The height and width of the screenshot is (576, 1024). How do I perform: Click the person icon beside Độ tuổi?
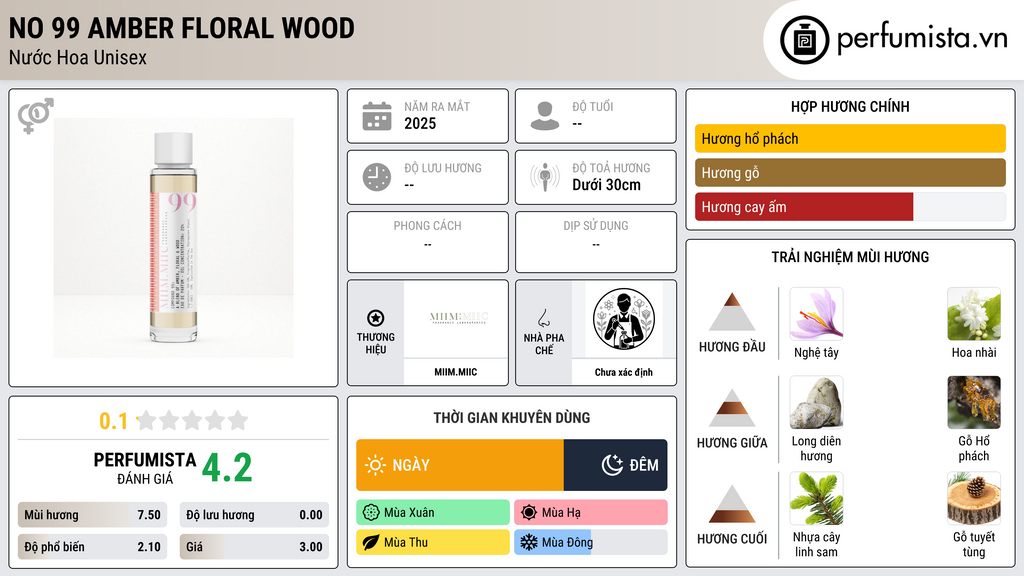(545, 116)
